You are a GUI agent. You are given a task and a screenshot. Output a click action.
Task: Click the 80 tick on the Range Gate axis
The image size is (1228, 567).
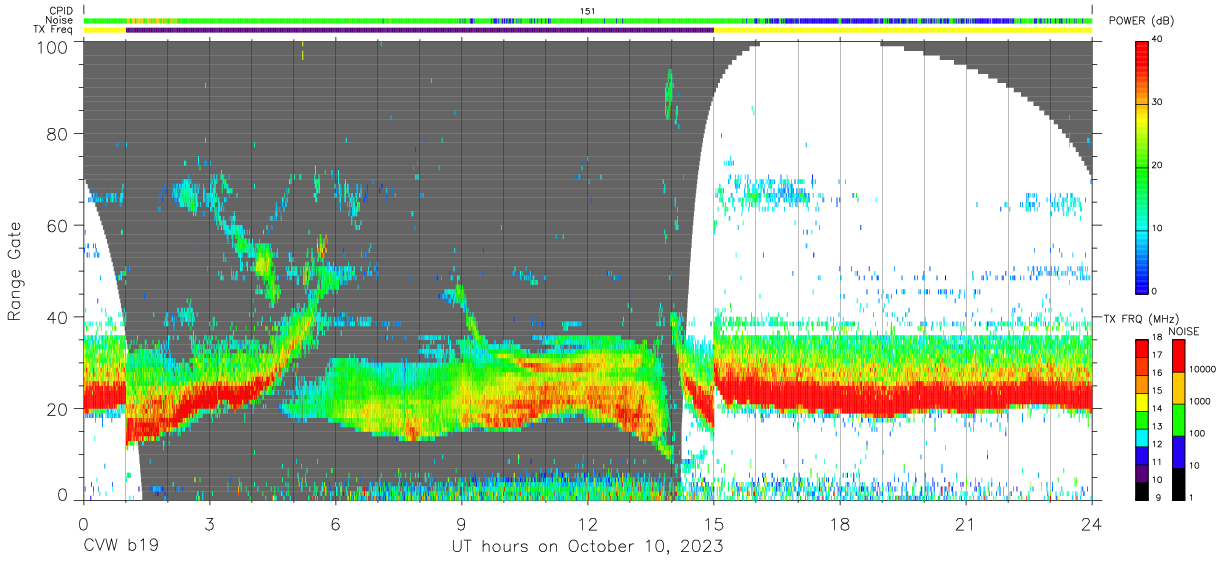tap(58, 133)
